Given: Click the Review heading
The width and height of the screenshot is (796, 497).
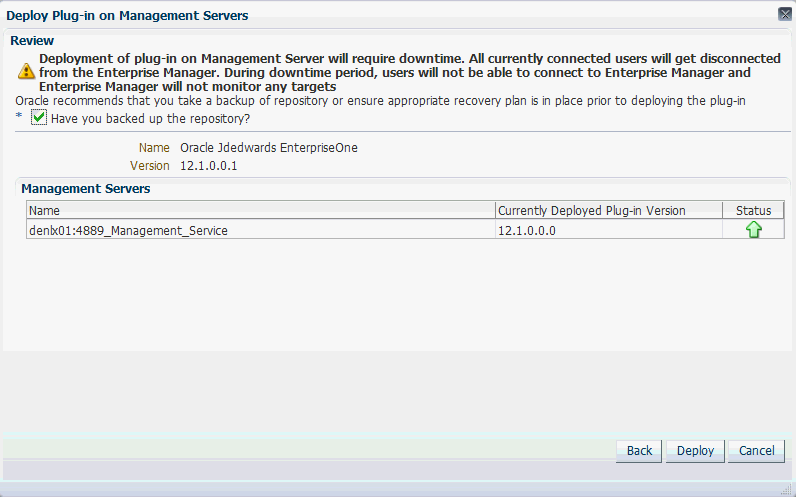Looking at the screenshot, I should (x=32, y=41).
